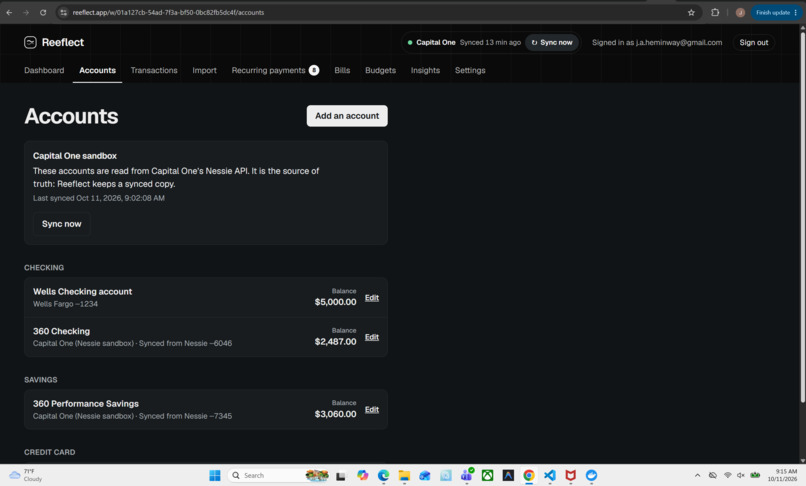Click the Add an account button
Image resolution: width=806 pixels, height=486 pixels.
347,116
